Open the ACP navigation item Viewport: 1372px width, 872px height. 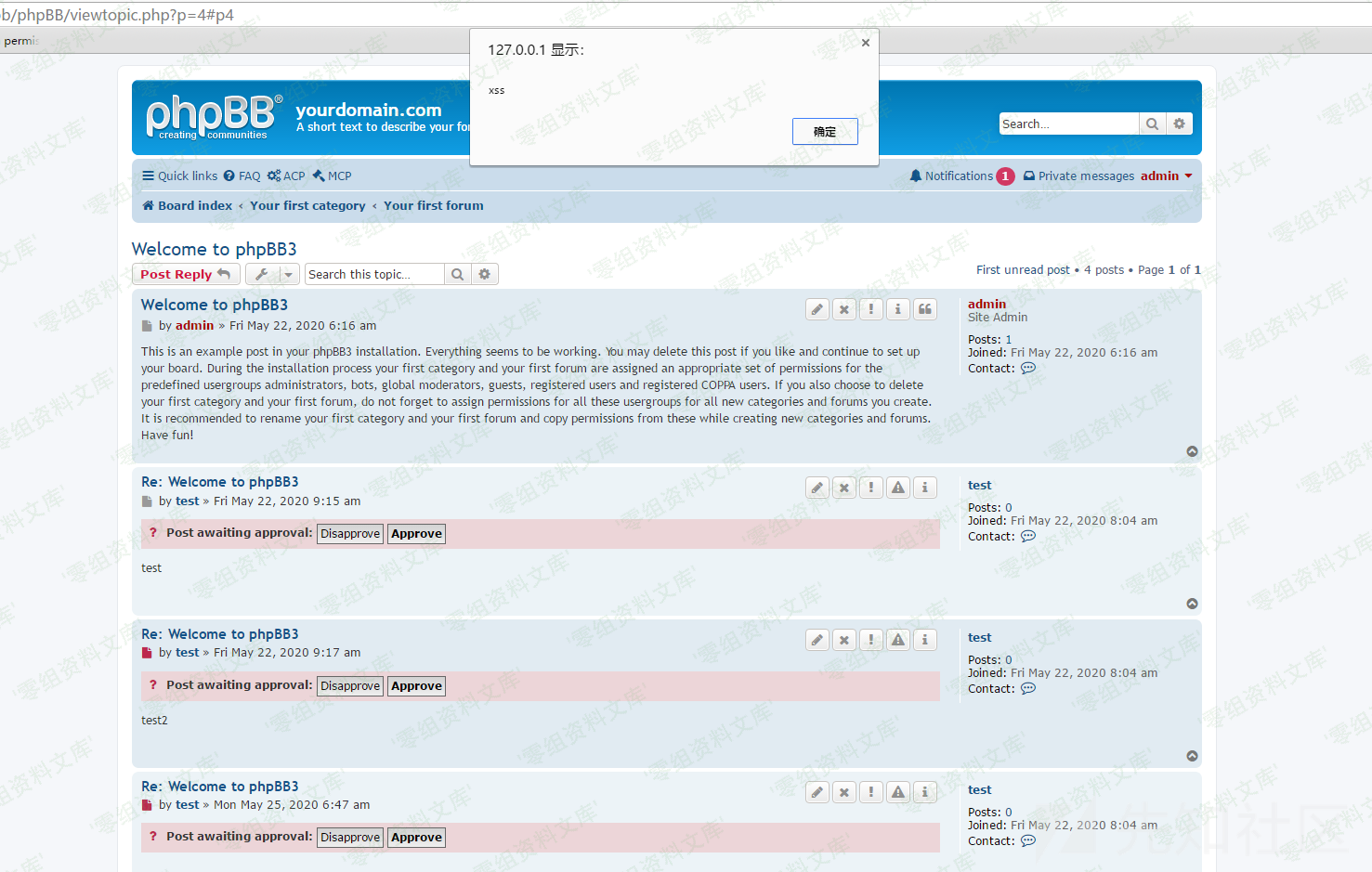[x=286, y=176]
